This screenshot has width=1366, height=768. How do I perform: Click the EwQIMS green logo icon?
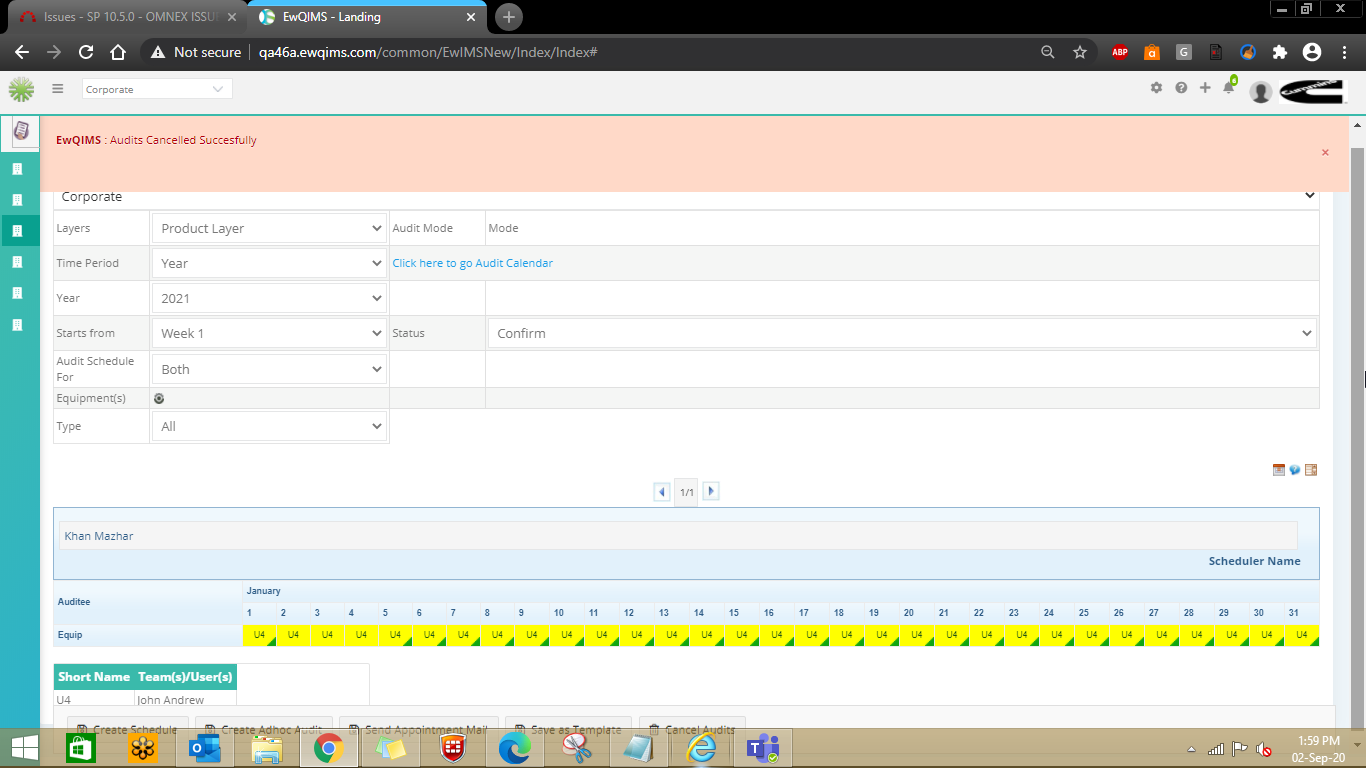(21, 90)
